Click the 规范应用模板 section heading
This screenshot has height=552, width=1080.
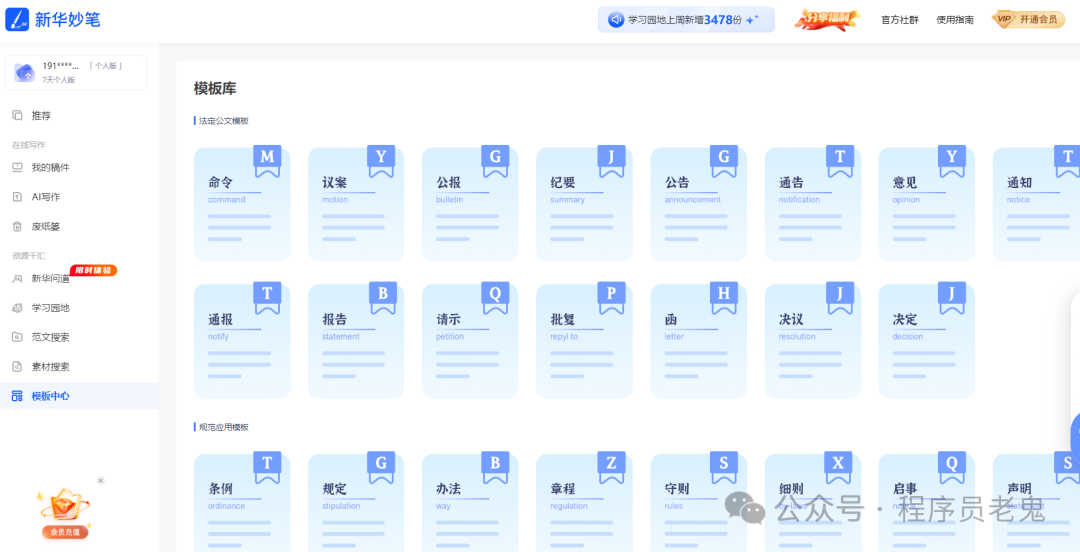tap(223, 427)
